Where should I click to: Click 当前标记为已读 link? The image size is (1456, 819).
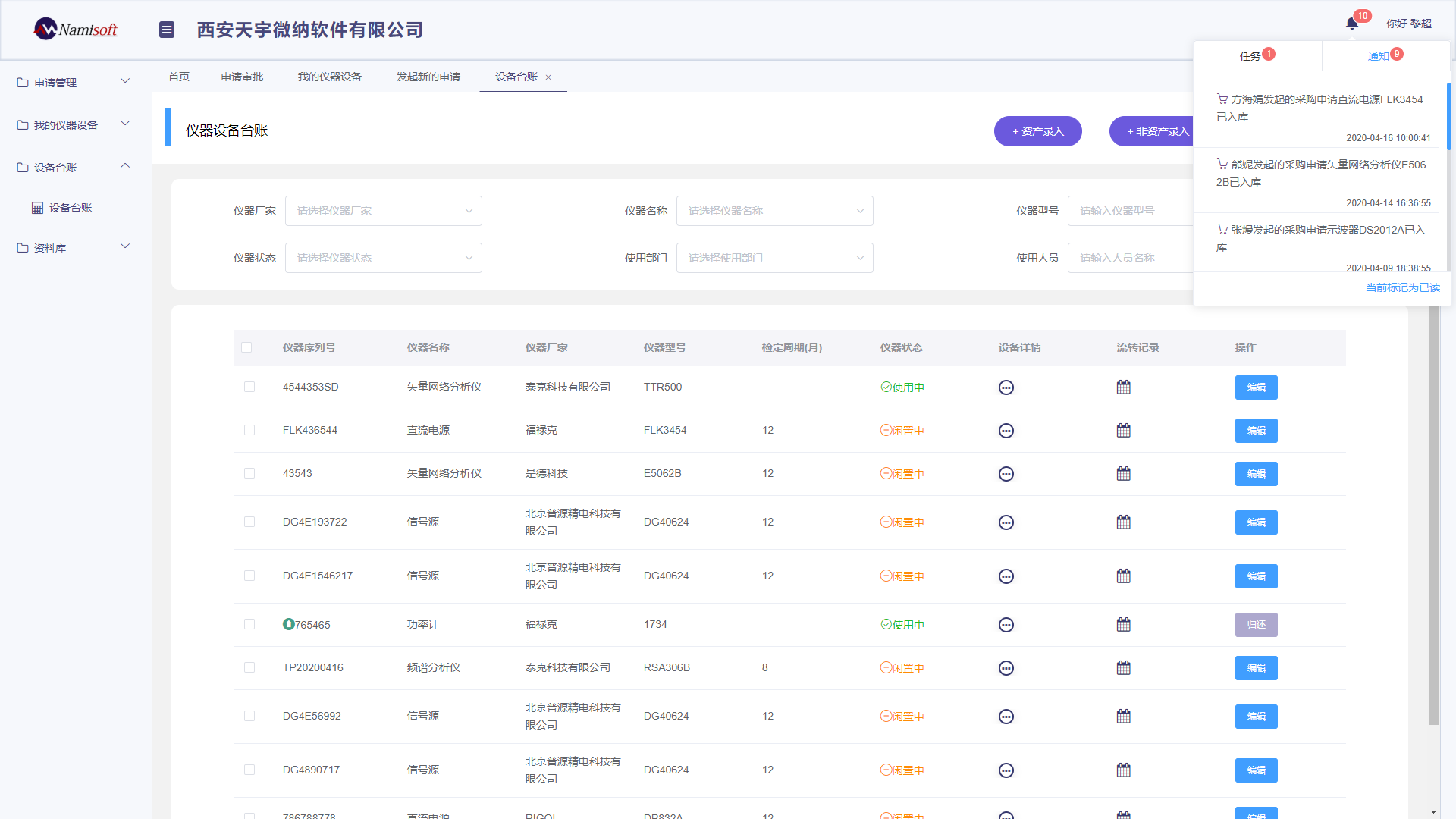[1402, 287]
